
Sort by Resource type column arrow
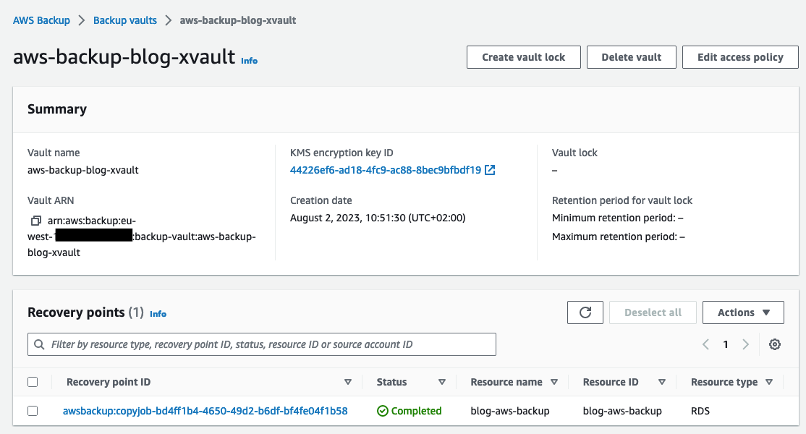[768, 382]
